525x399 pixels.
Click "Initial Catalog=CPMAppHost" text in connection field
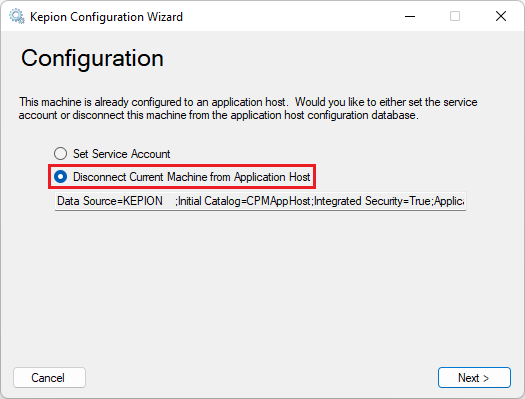(x=244, y=201)
